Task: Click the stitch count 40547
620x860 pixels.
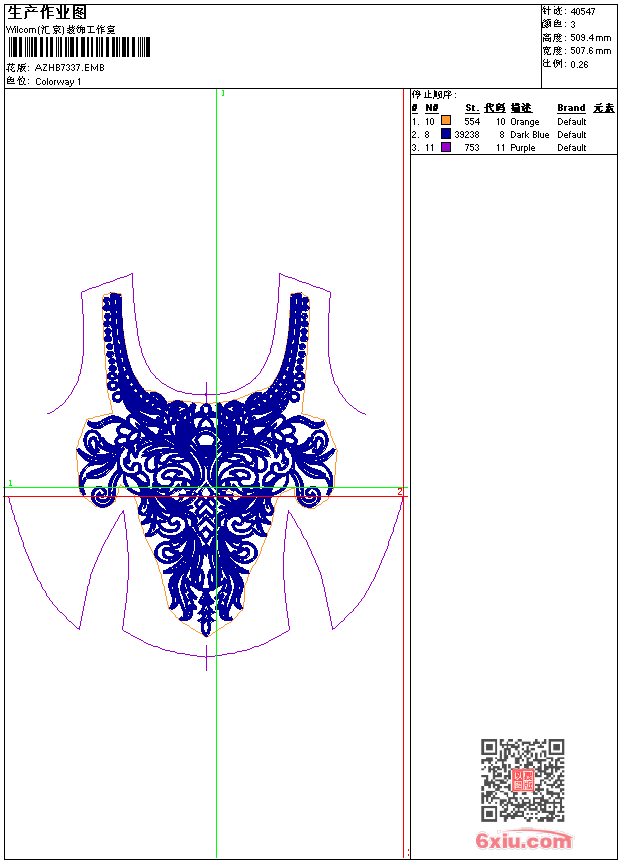Action: (583, 12)
